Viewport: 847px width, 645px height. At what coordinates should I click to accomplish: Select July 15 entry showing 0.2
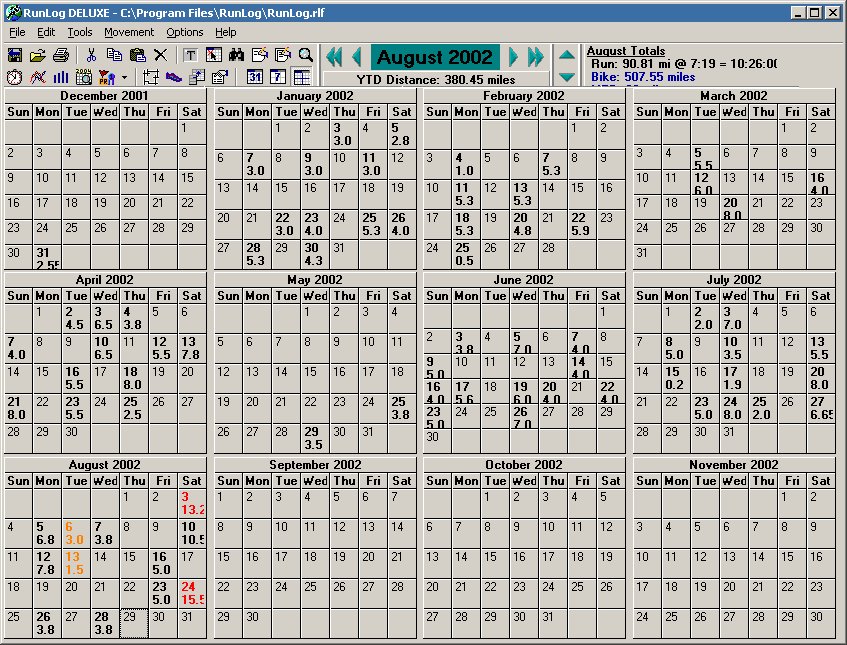(x=676, y=378)
